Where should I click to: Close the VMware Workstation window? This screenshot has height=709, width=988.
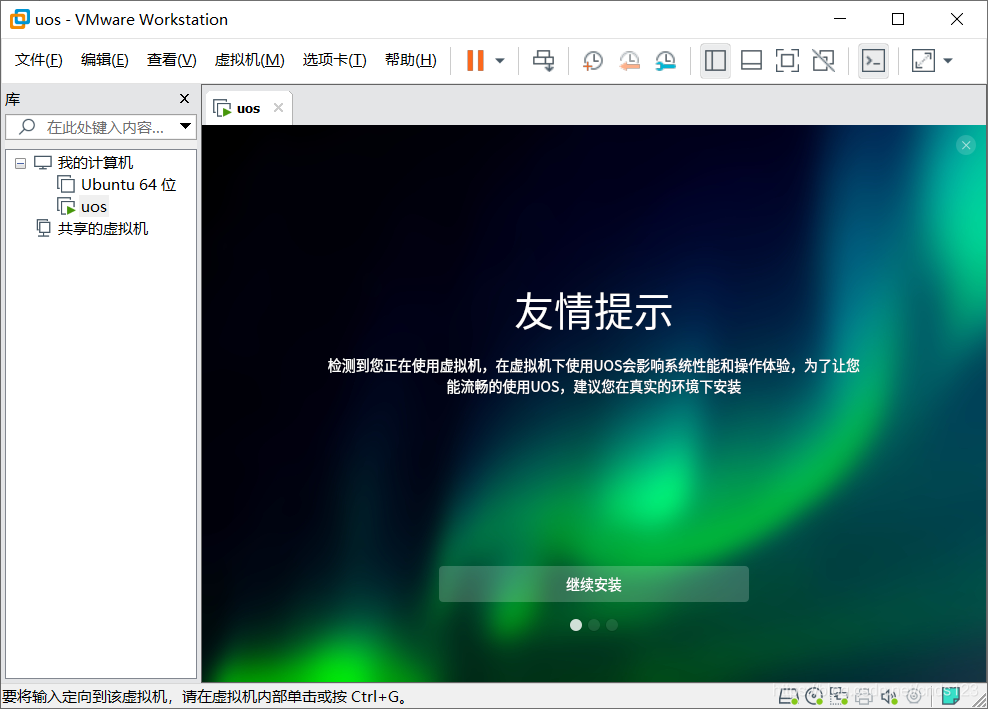click(x=956, y=19)
